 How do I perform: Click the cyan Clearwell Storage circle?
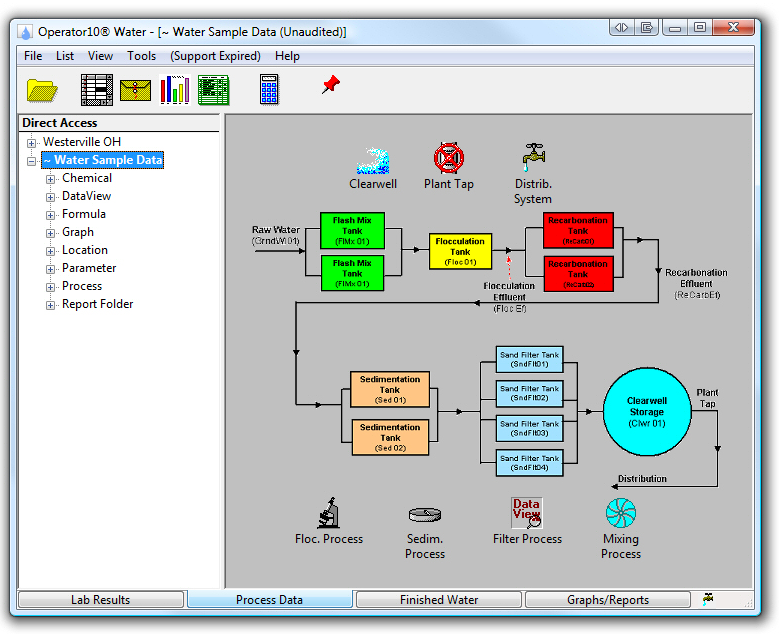[x=647, y=412]
